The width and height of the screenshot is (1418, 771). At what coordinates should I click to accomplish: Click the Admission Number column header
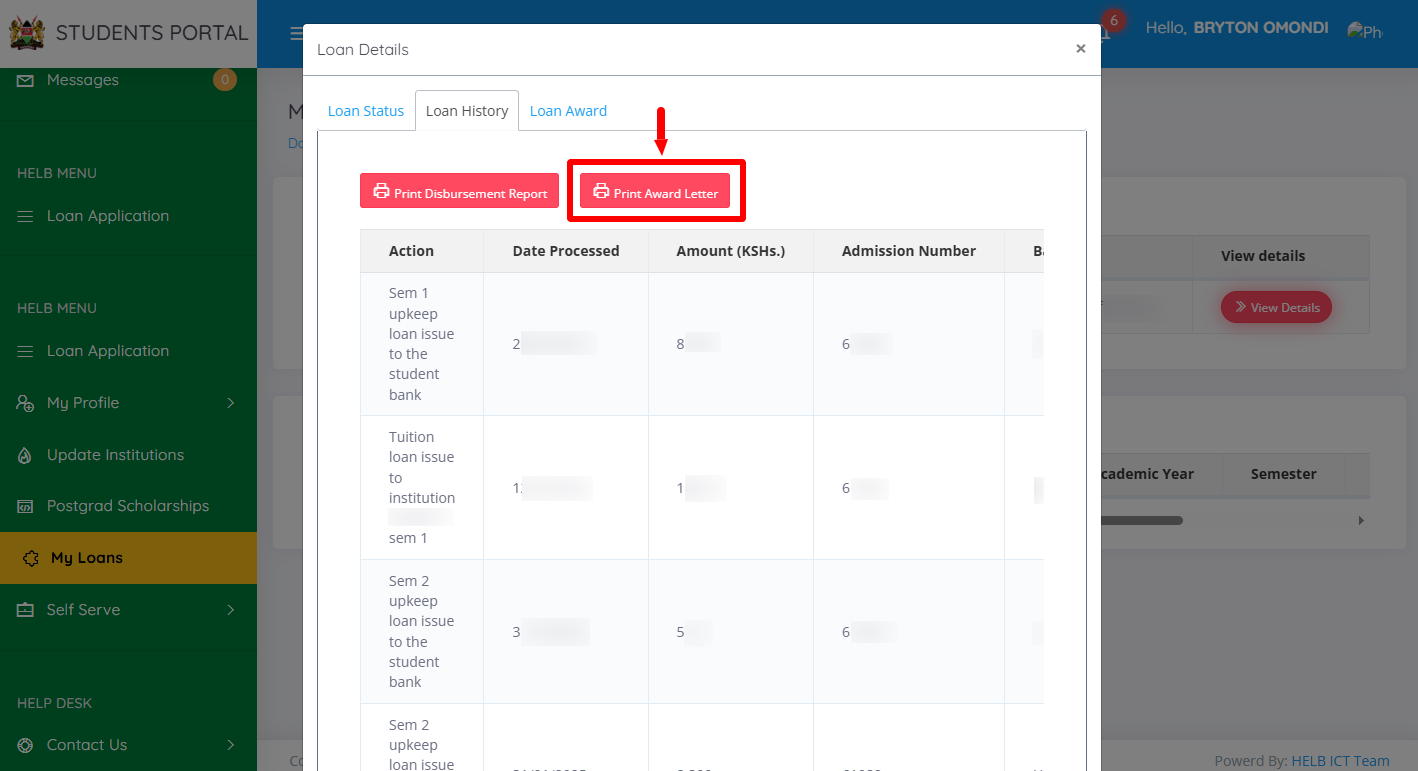909,251
